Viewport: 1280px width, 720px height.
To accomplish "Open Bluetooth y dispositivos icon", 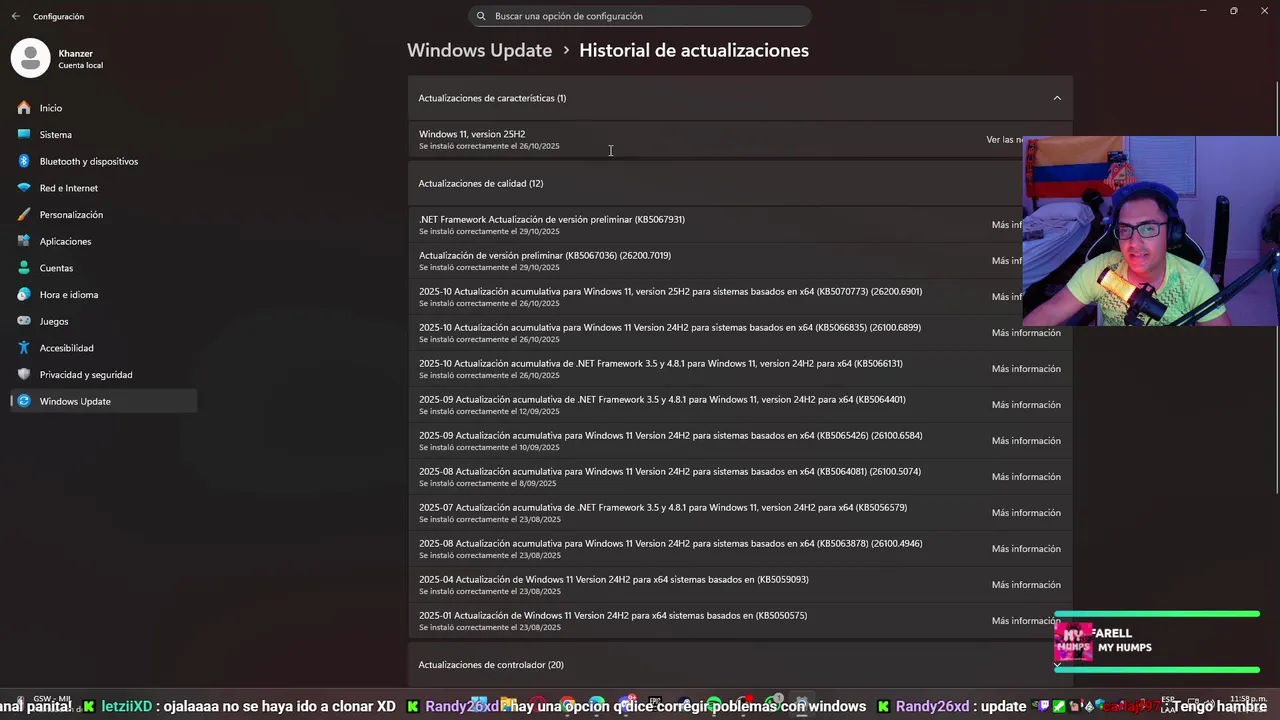I will coord(24,161).
